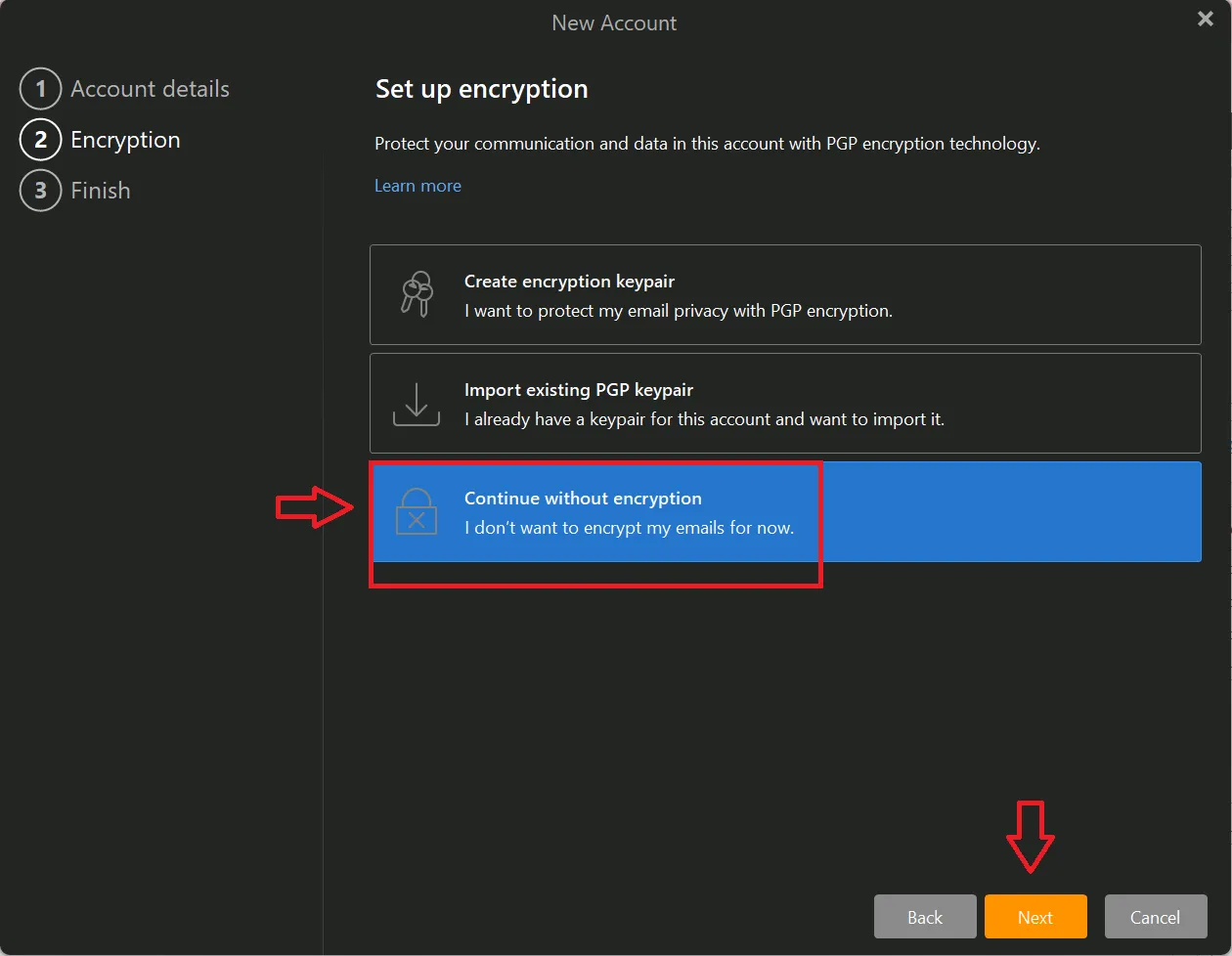Image resolution: width=1232 pixels, height=956 pixels.
Task: Click the step 1 circle number icon
Action: pyautogui.click(x=40, y=89)
